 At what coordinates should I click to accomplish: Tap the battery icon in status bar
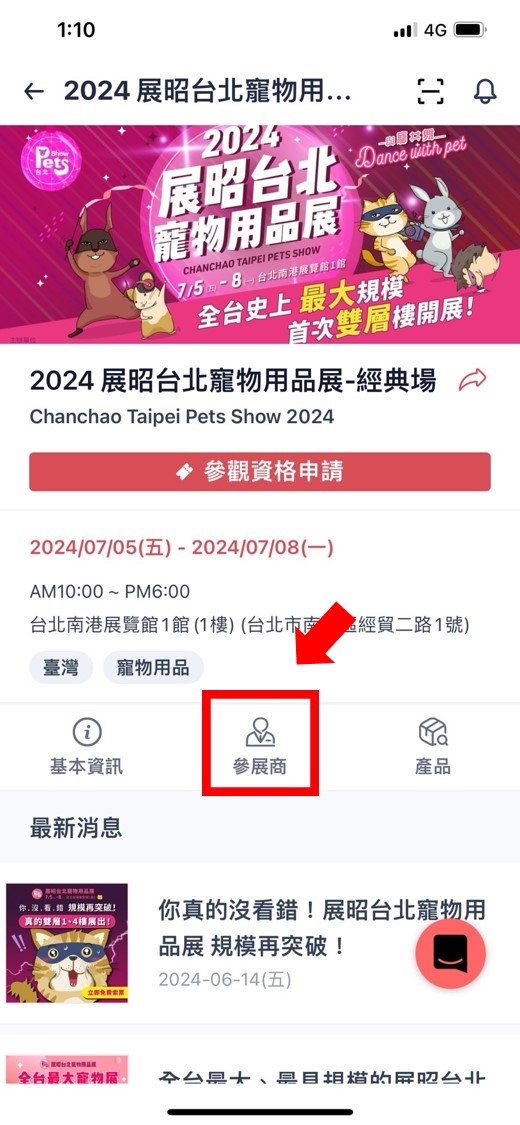coord(471,30)
